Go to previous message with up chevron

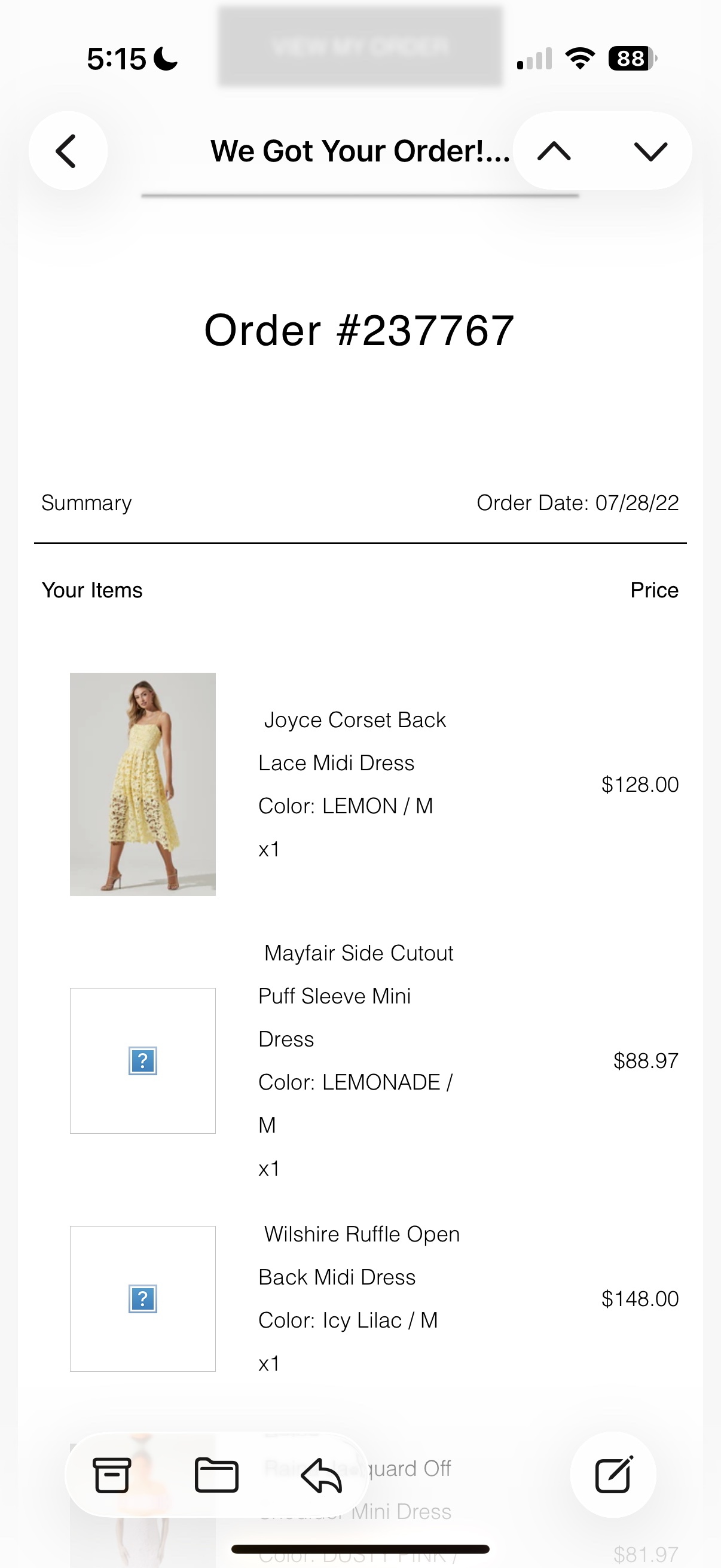click(x=554, y=150)
